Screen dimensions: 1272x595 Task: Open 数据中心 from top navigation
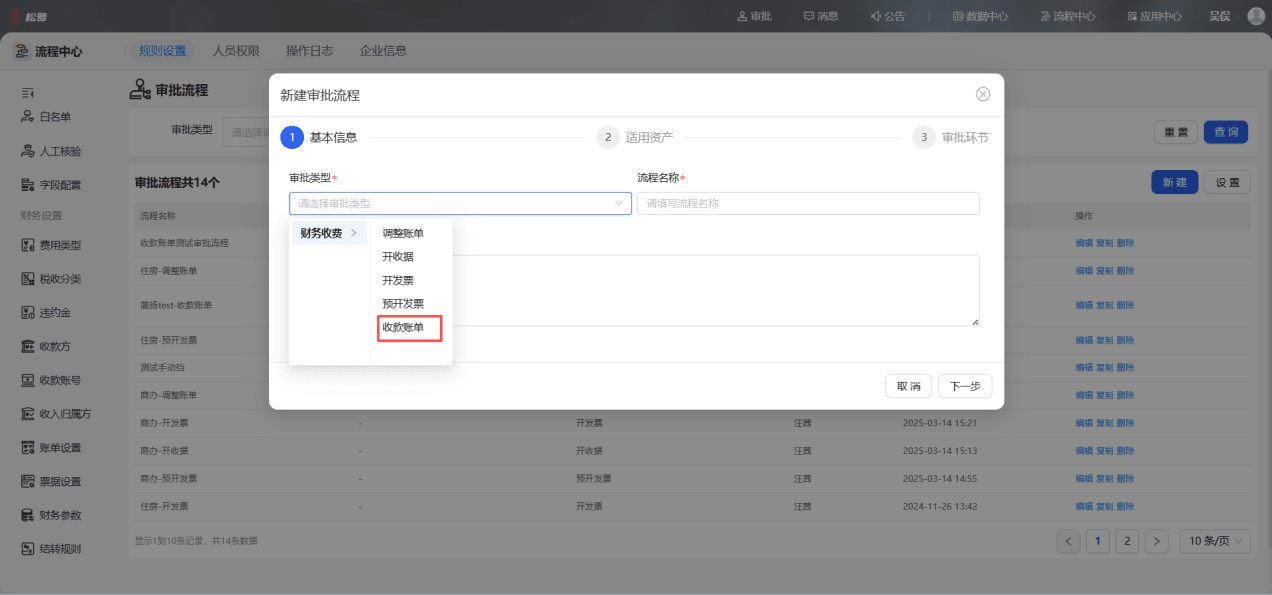(x=980, y=16)
